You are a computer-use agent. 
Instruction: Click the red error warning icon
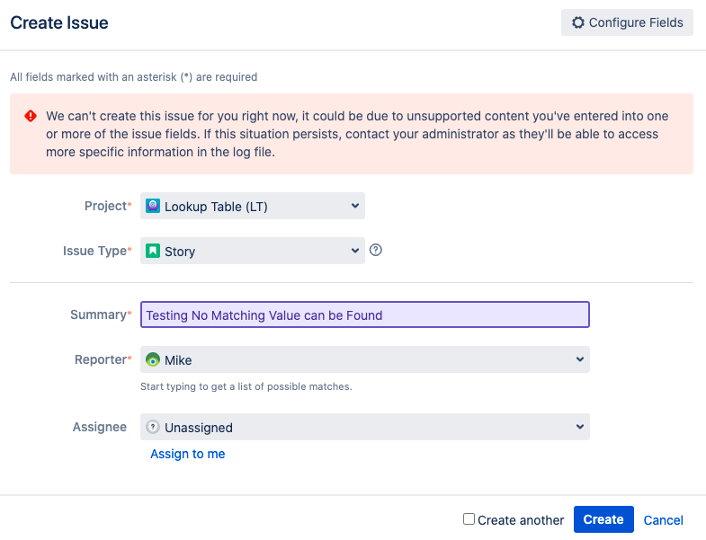[x=30, y=116]
